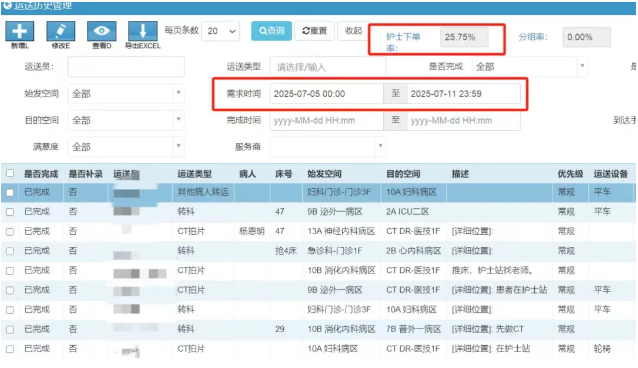Screen dimensions: 638x368
Task: Click the 导出EXCEL download arrow icon
Action: point(143,31)
